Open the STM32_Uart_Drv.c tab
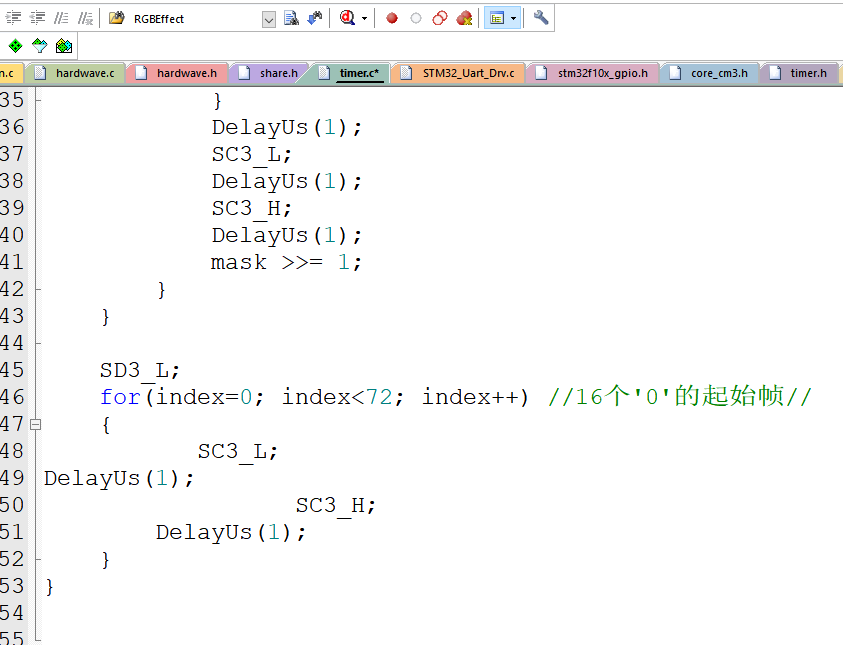Viewport: 843px width, 645px height. point(458,73)
